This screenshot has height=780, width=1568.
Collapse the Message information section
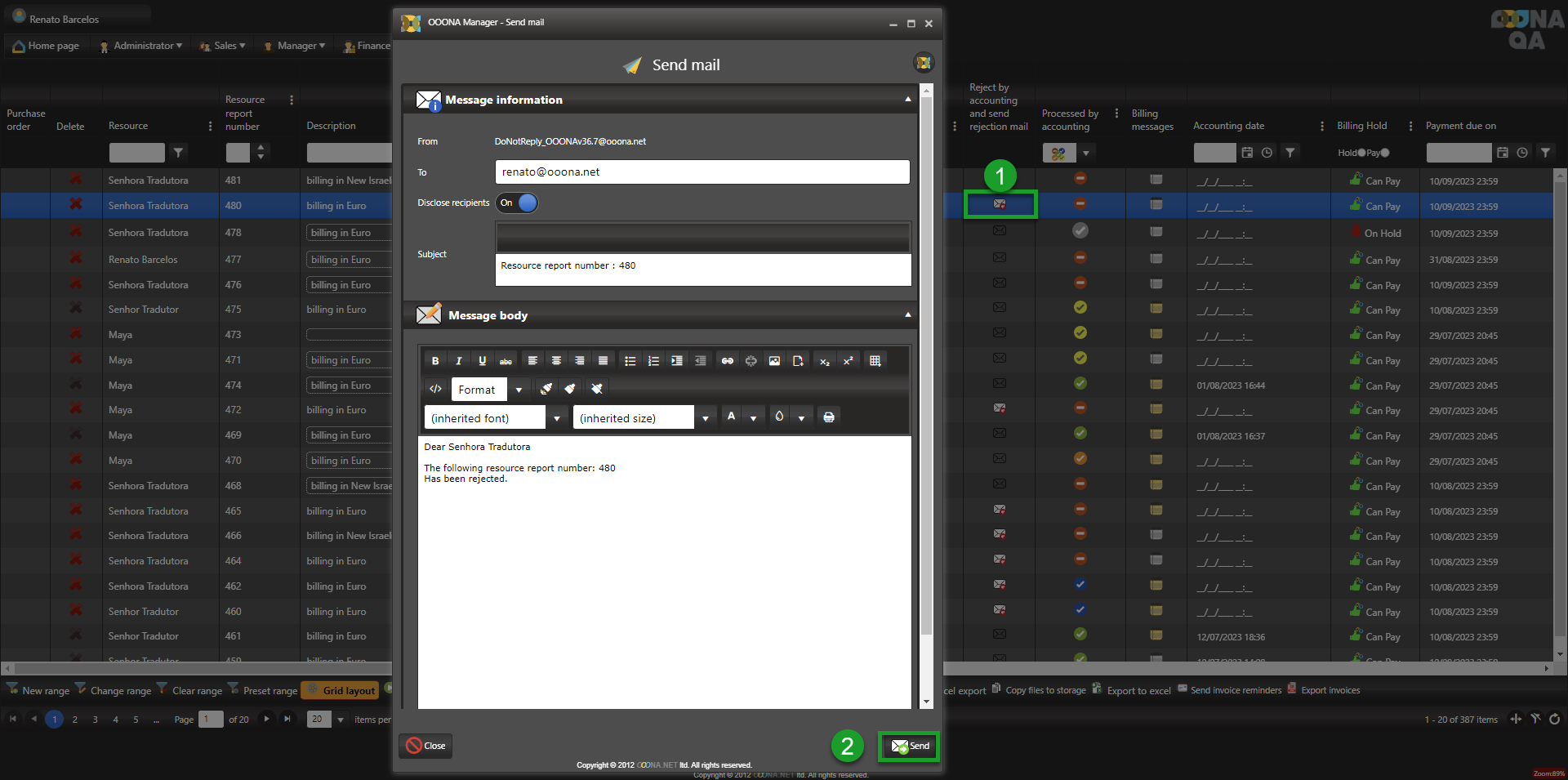click(x=907, y=100)
